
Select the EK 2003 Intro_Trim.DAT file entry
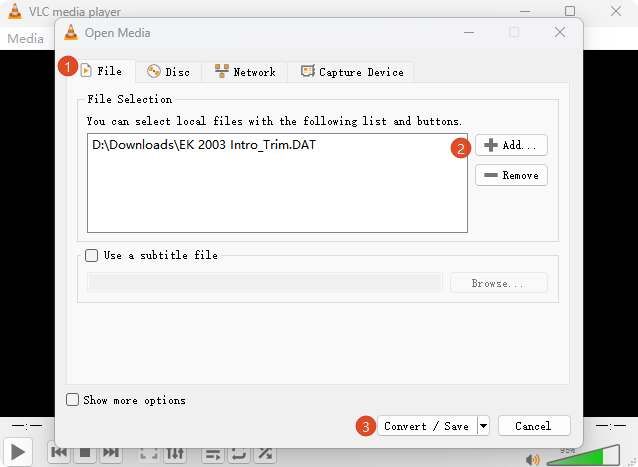204,145
